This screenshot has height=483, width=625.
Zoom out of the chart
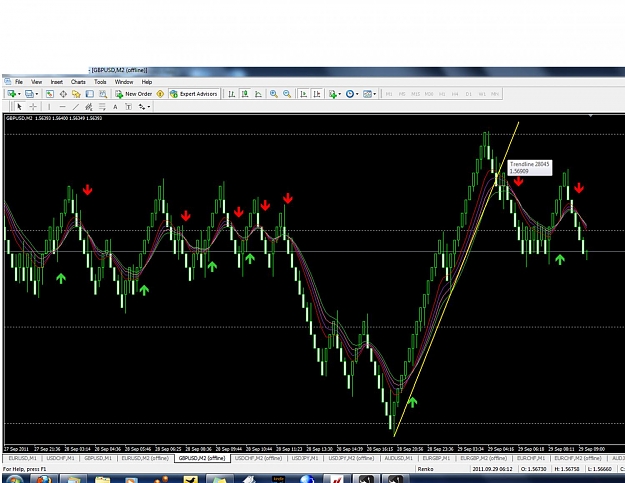coord(287,94)
